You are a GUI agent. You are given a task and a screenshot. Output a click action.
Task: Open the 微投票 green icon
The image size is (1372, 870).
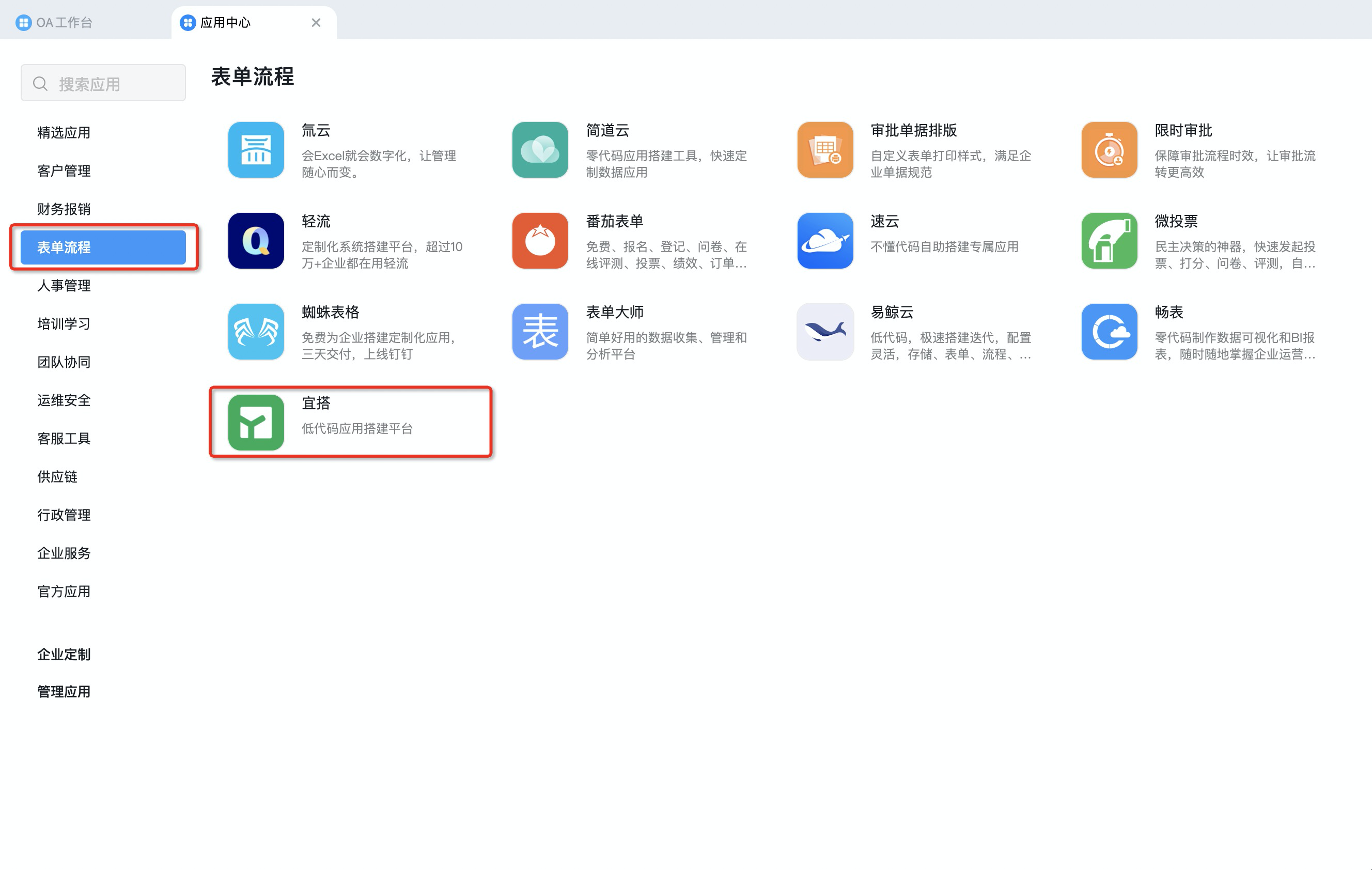pos(1109,240)
